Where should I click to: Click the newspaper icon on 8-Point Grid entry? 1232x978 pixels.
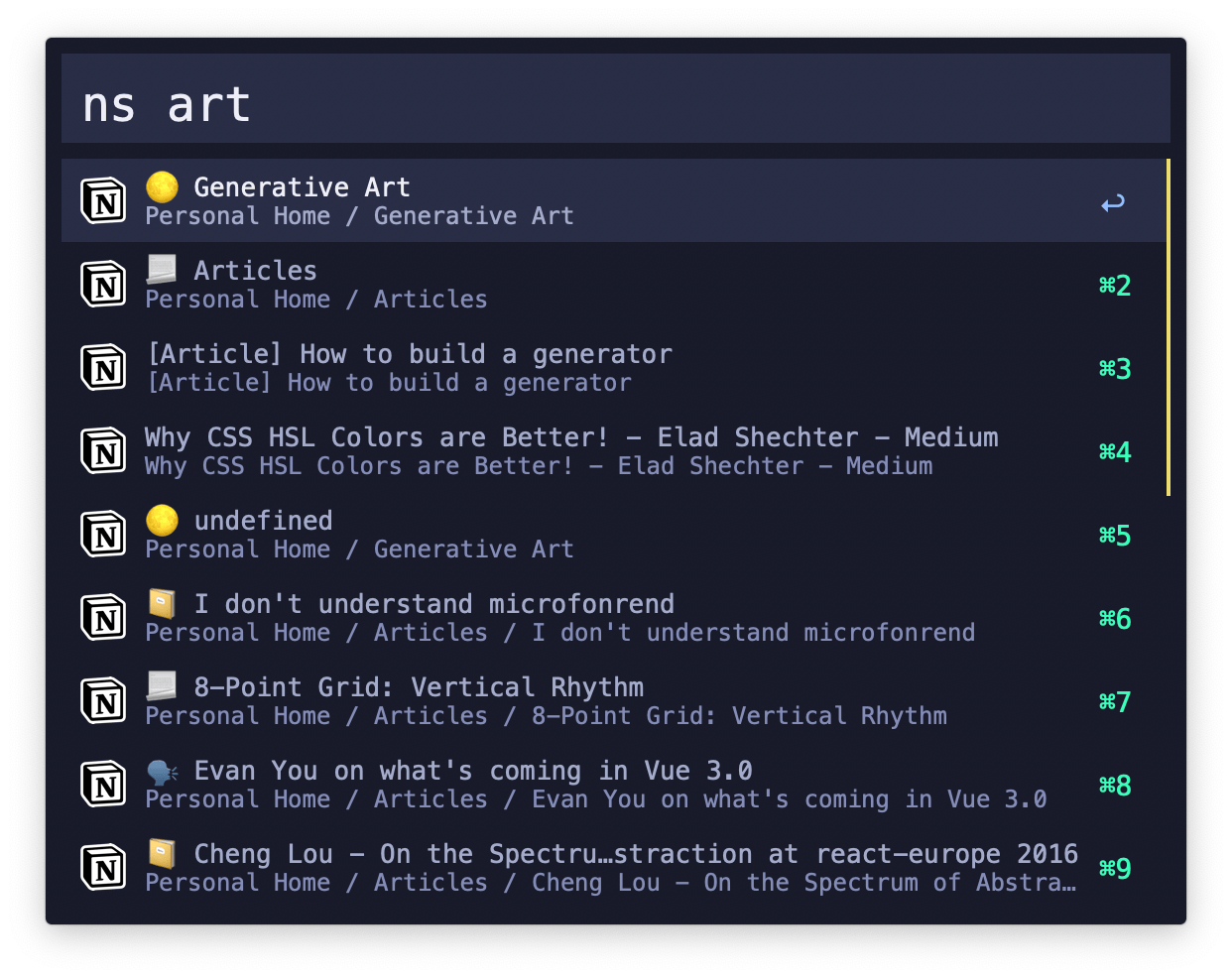pos(162,685)
